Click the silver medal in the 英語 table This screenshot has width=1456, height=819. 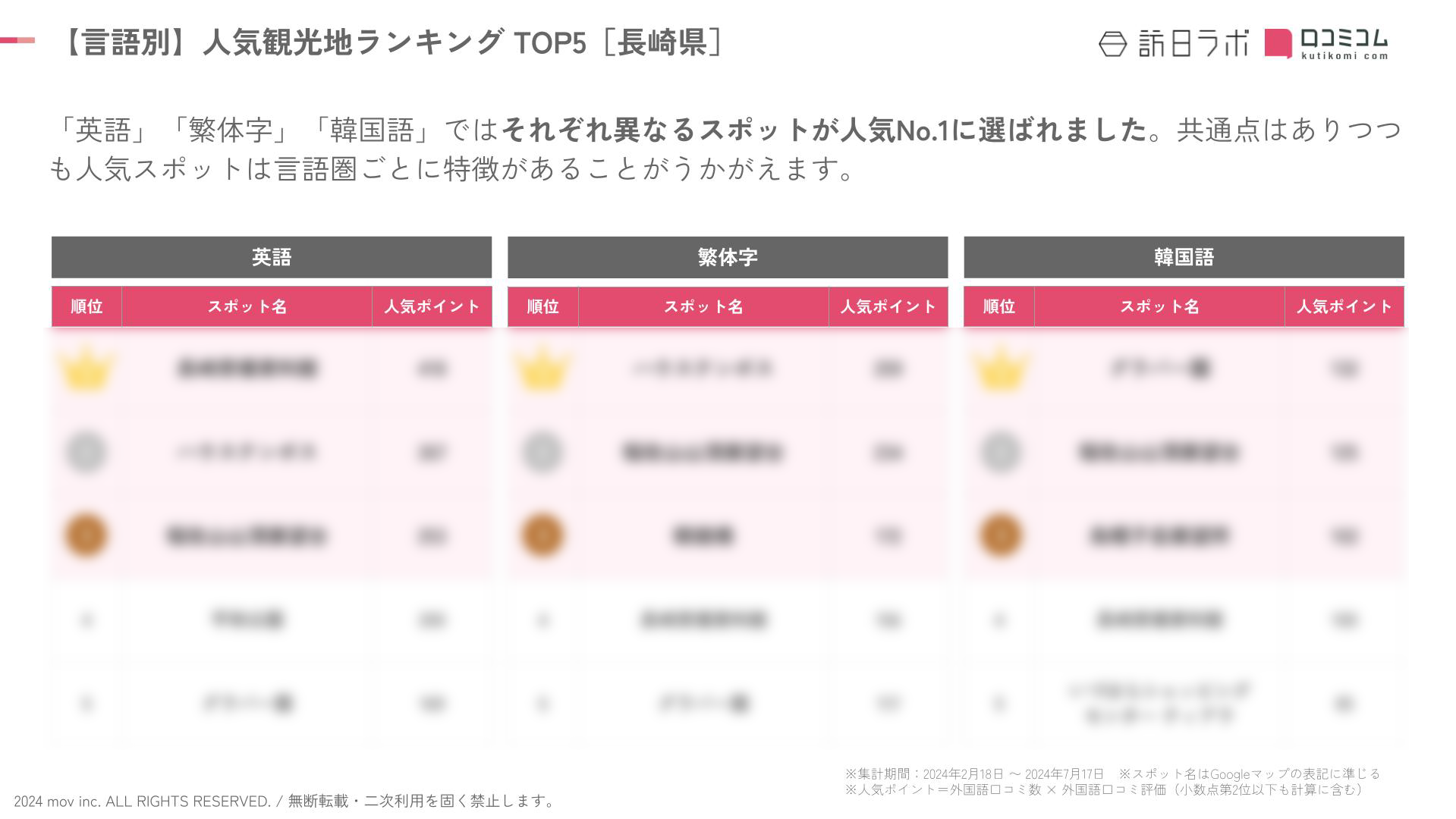[x=86, y=452]
